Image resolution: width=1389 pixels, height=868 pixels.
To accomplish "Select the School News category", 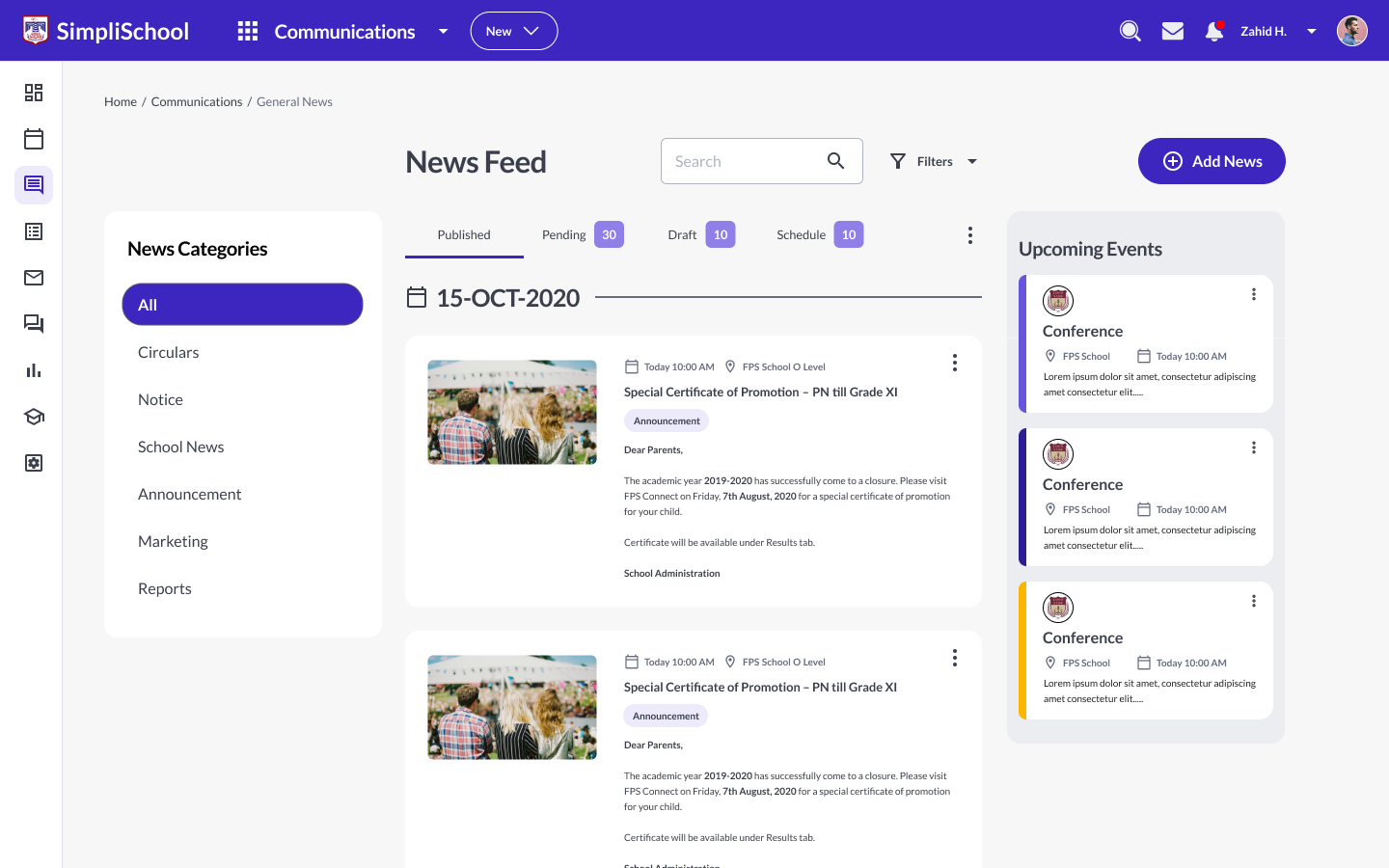I will [181, 448].
